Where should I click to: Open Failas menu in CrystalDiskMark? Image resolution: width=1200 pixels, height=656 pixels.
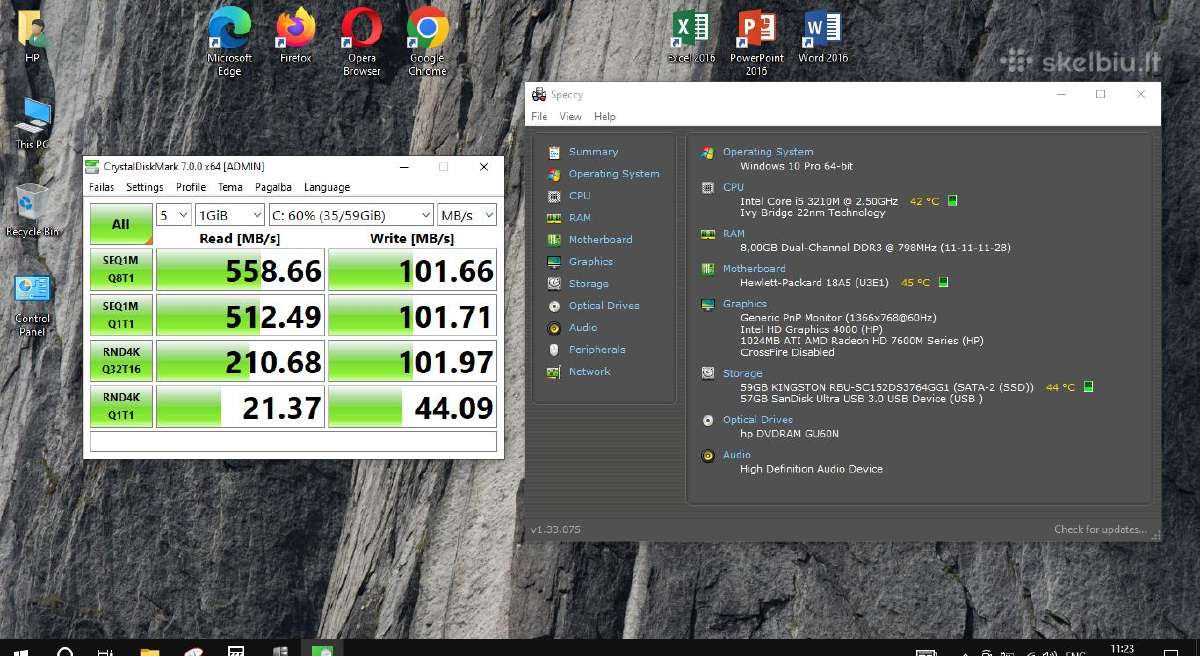pos(102,187)
